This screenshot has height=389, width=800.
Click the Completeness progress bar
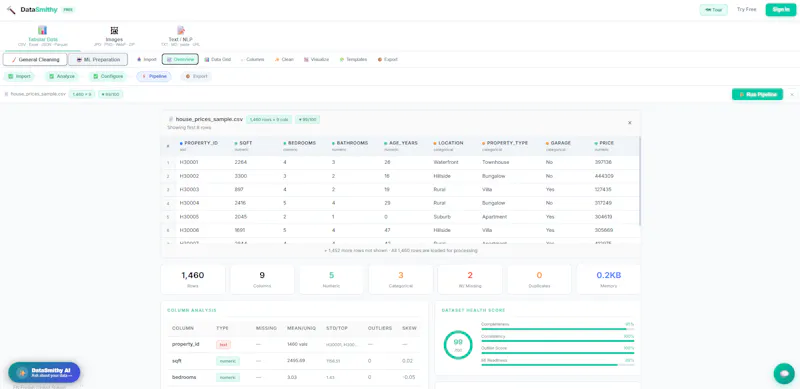click(x=558, y=329)
